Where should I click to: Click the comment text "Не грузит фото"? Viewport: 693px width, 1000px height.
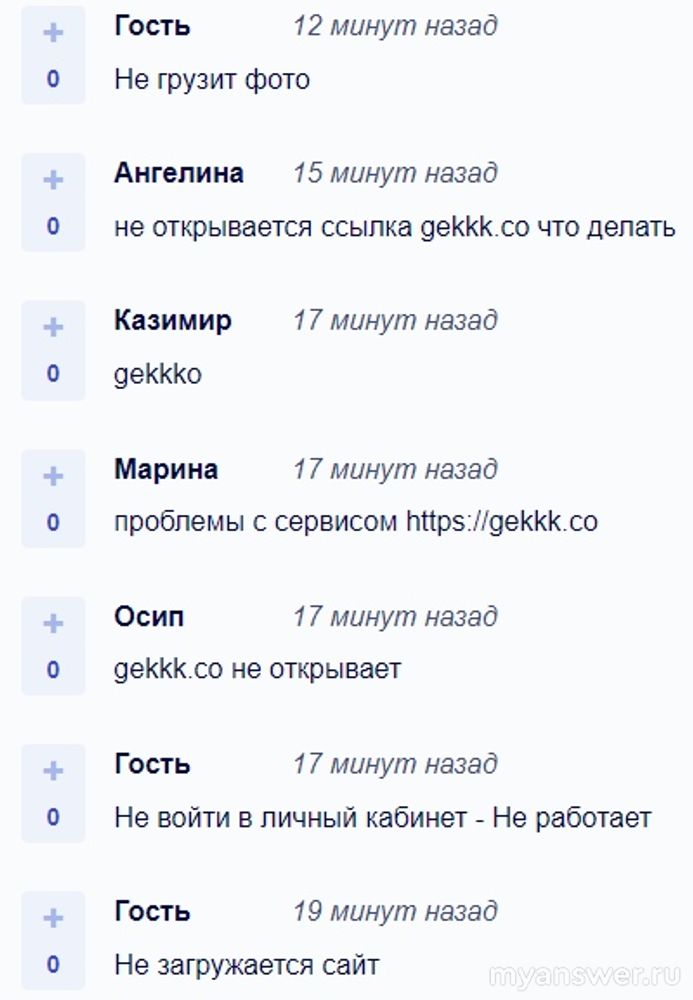(x=212, y=79)
